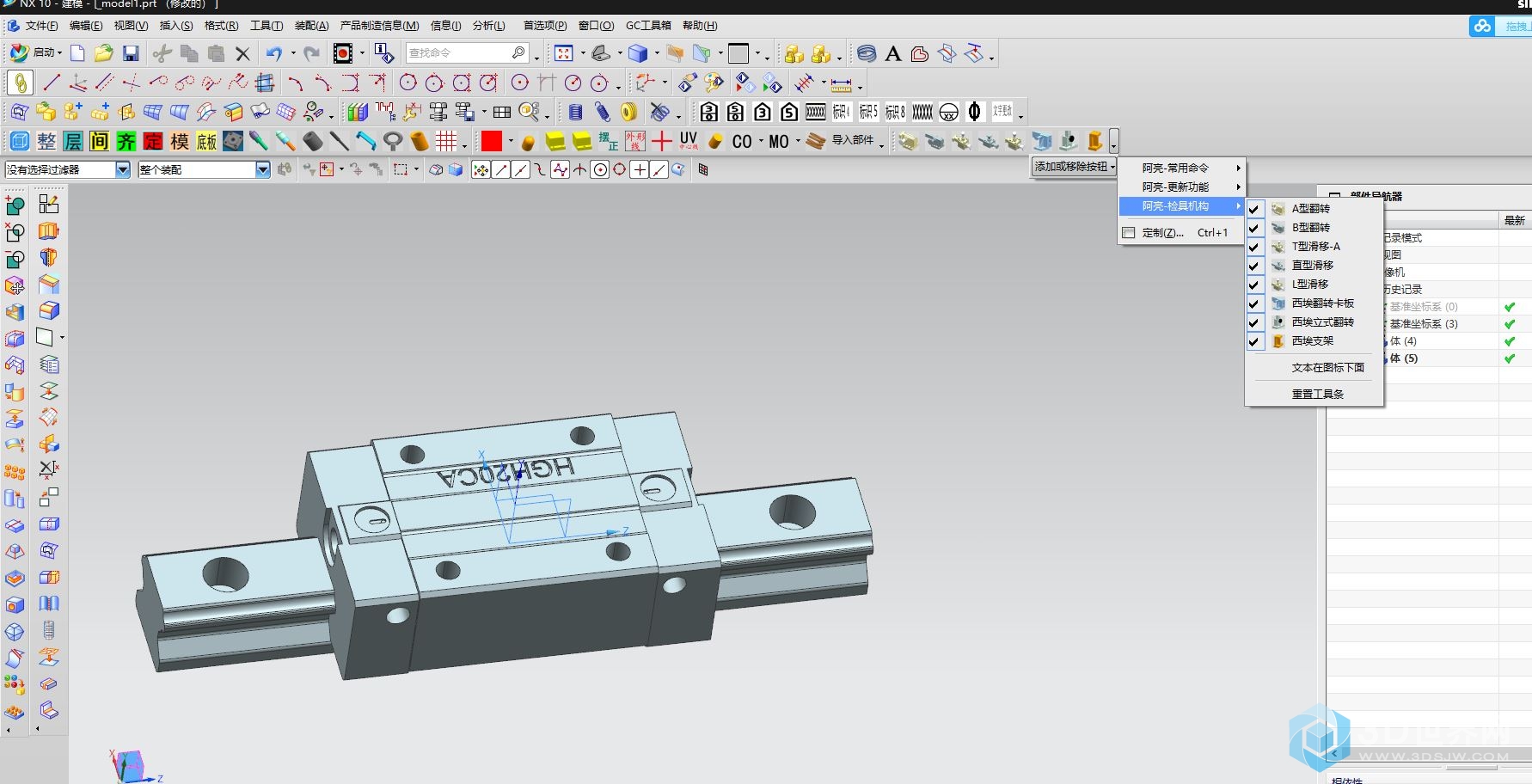Click the UV centerline icon
The height and width of the screenshot is (784, 1532).
689,141
